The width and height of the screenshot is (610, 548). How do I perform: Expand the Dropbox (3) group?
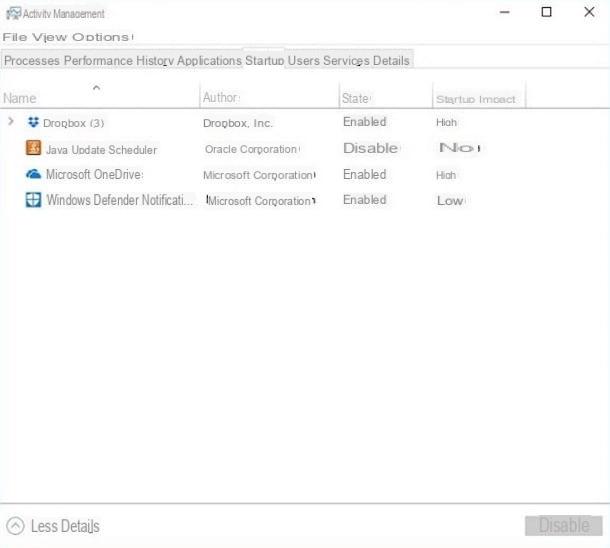[x=11, y=122]
